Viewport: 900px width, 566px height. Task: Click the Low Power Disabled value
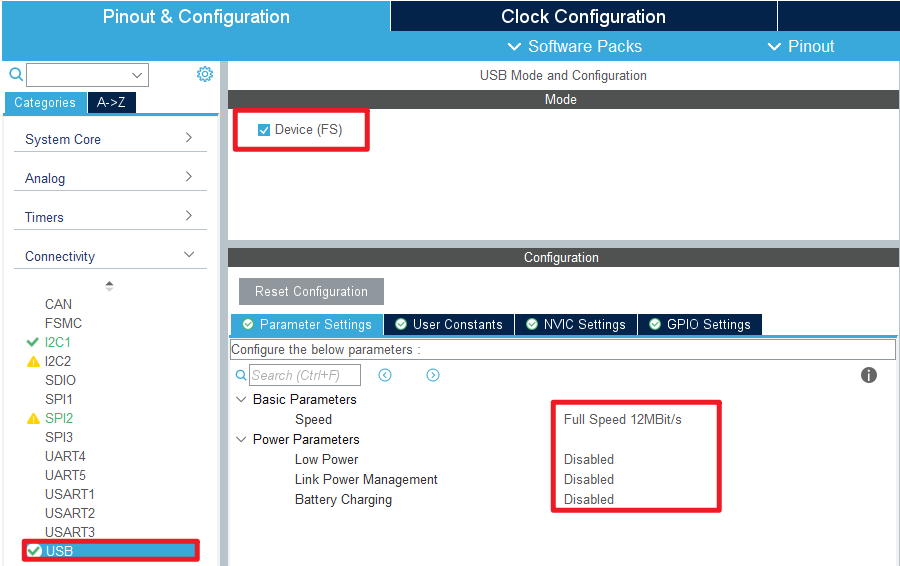pos(588,459)
